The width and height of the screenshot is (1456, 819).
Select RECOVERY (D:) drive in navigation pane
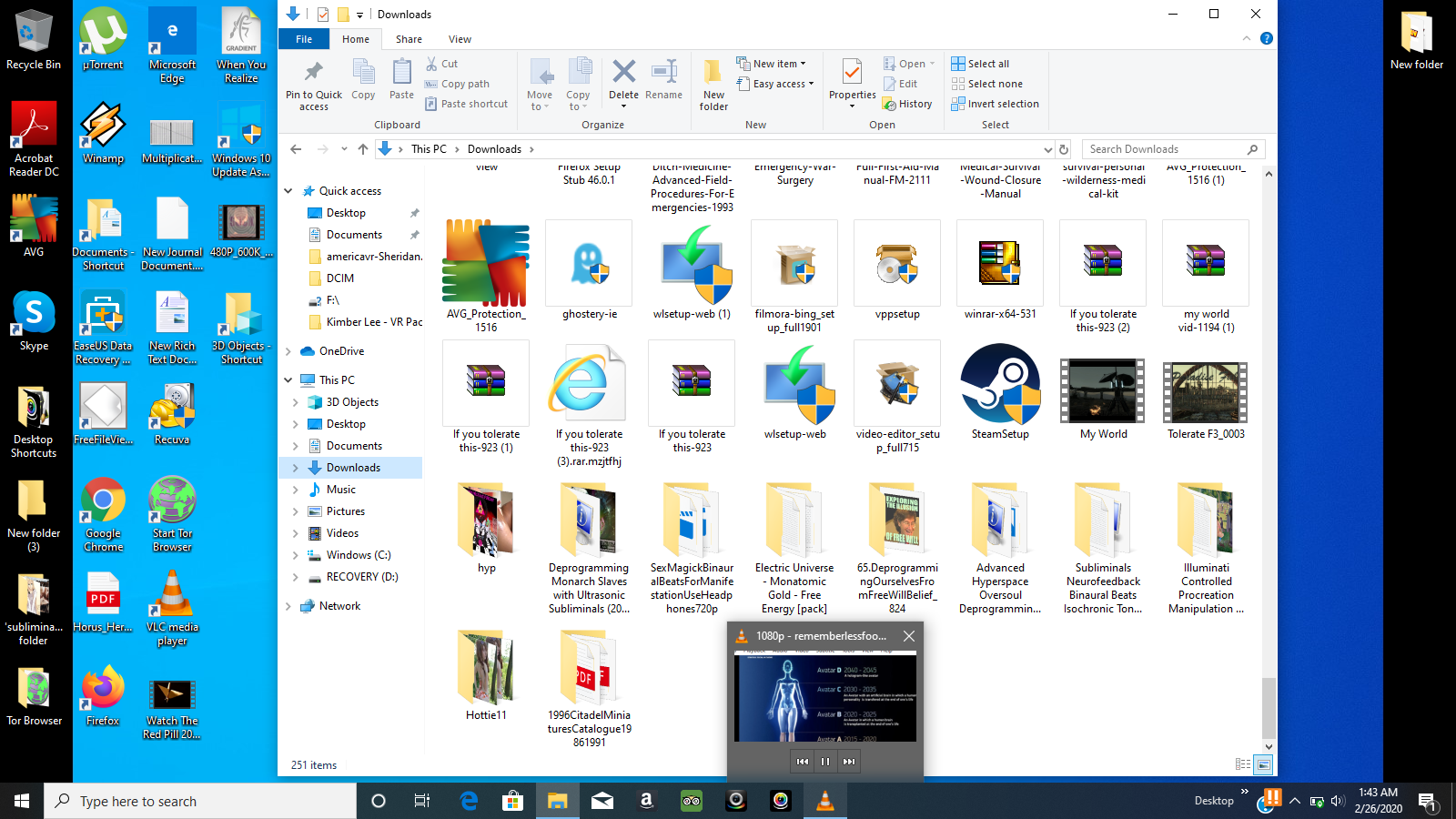[x=362, y=577]
